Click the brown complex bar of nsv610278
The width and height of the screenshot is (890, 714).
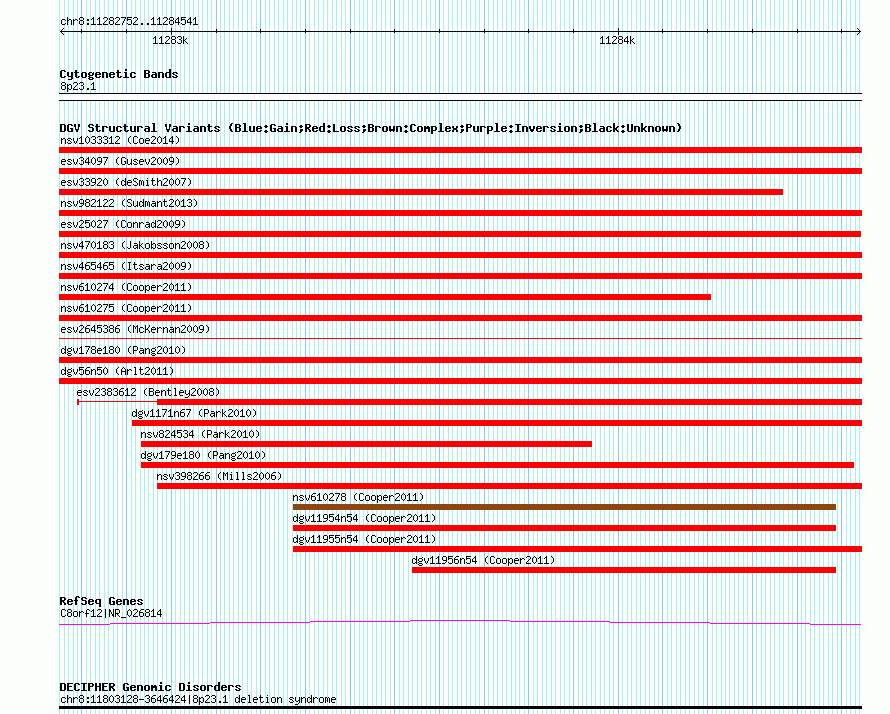pos(564,507)
